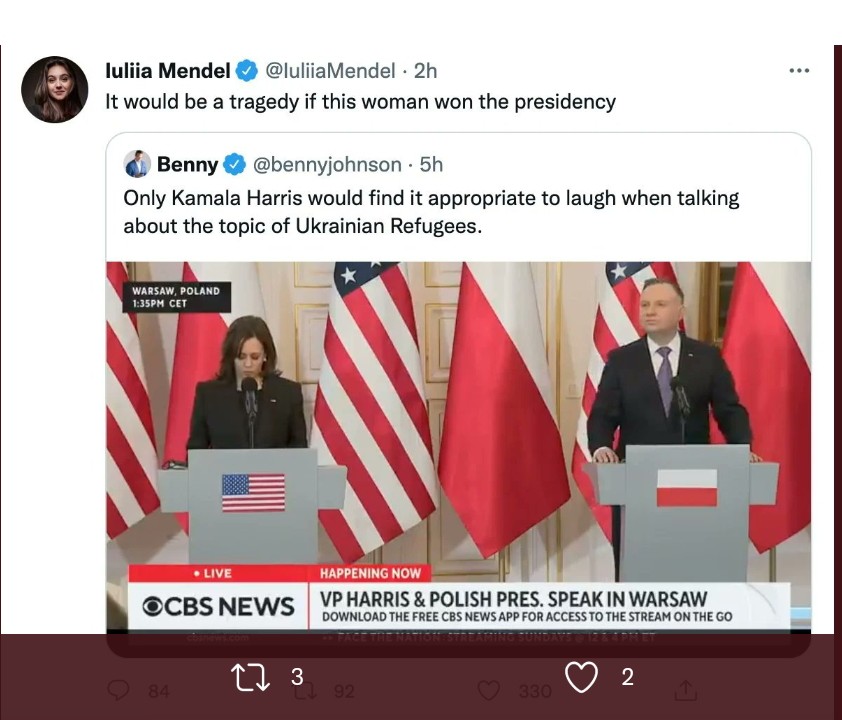Open the Iuliia Mendel display name link
Screen dimensions: 842x720
point(168,70)
